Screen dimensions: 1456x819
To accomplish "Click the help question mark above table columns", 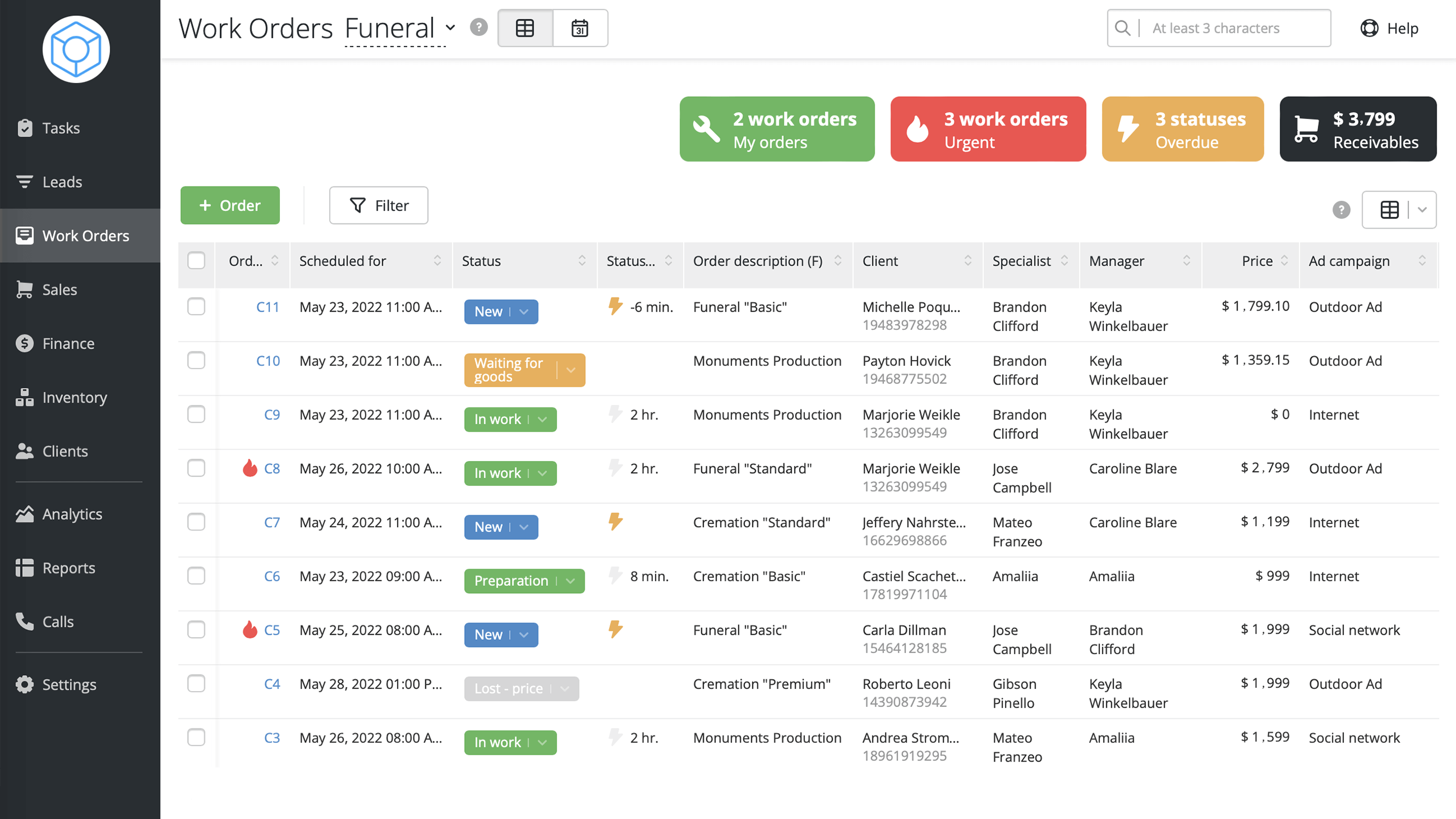I will (x=1341, y=210).
